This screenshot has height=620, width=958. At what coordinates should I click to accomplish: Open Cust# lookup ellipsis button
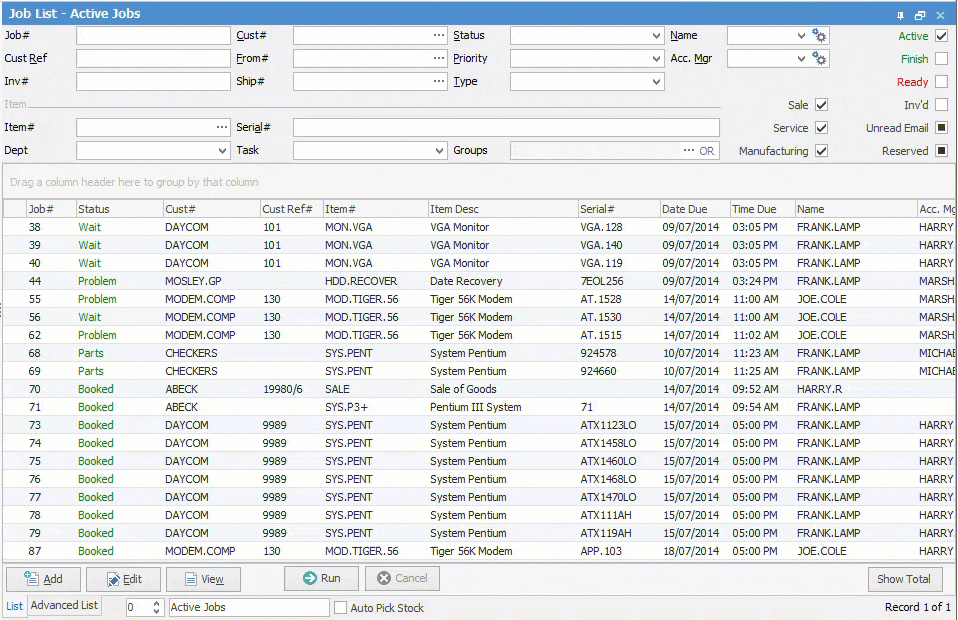point(438,36)
